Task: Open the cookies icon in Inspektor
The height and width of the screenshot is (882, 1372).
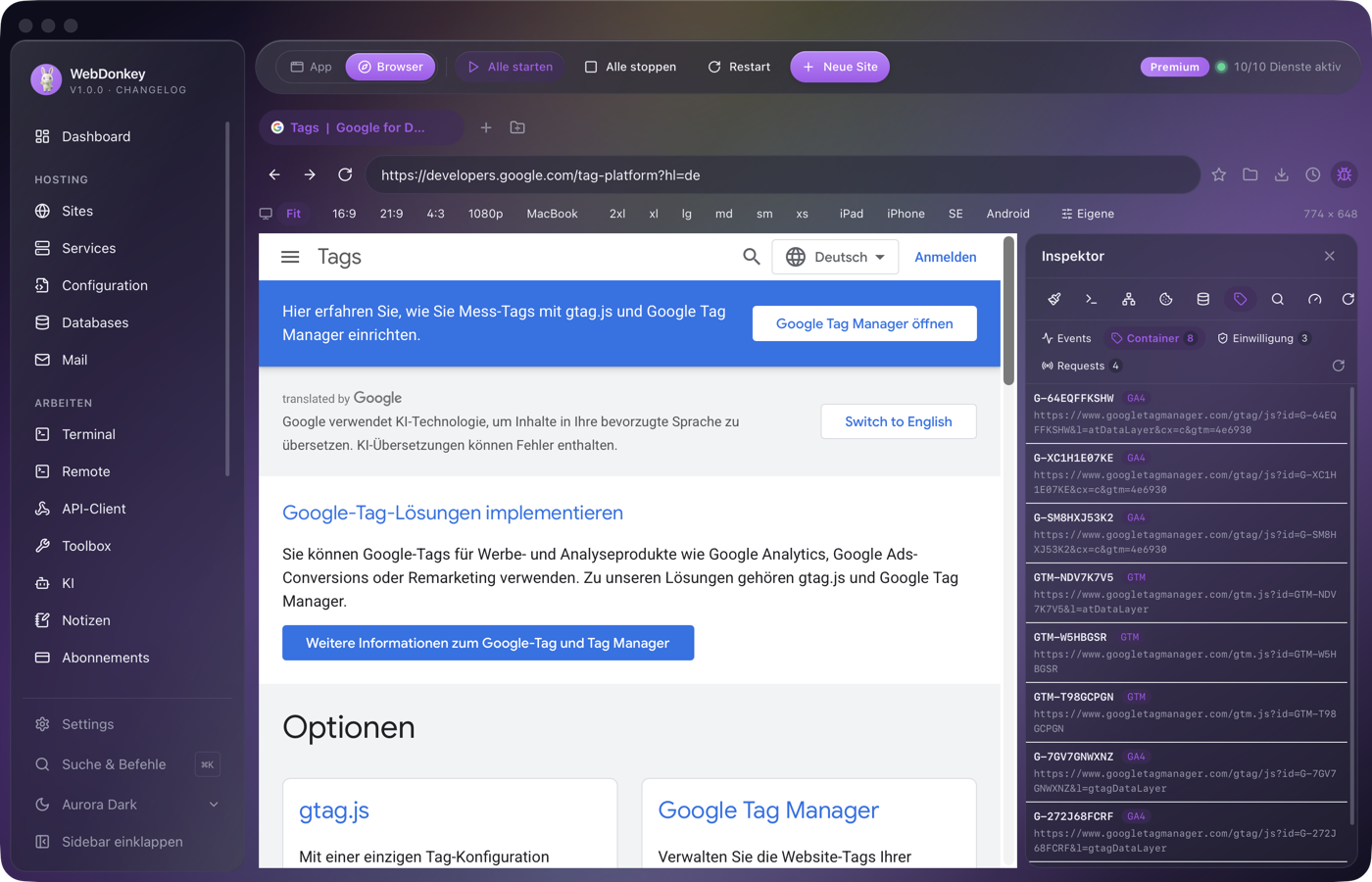Action: point(1166,299)
